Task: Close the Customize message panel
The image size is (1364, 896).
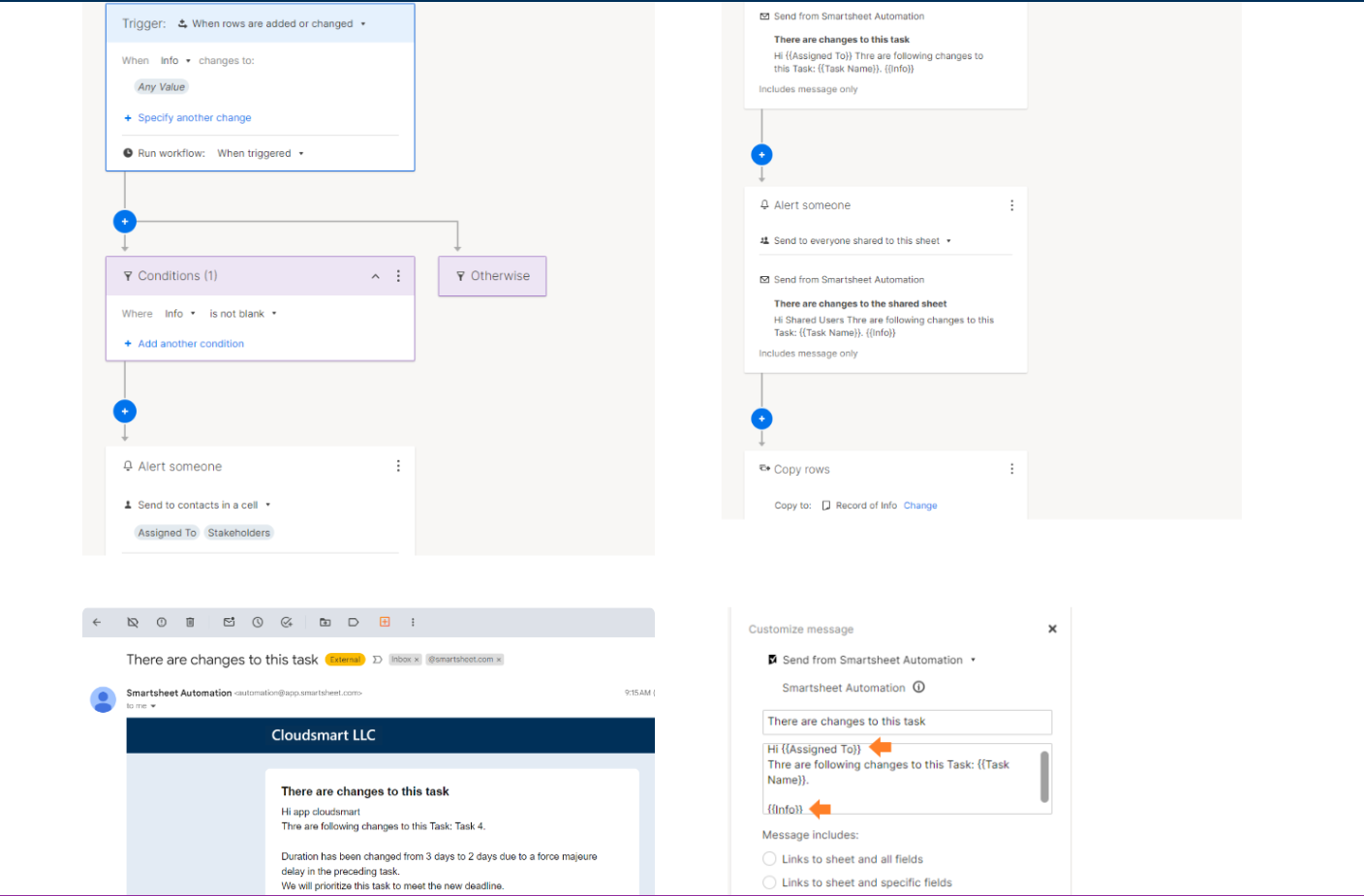Action: point(1052,629)
